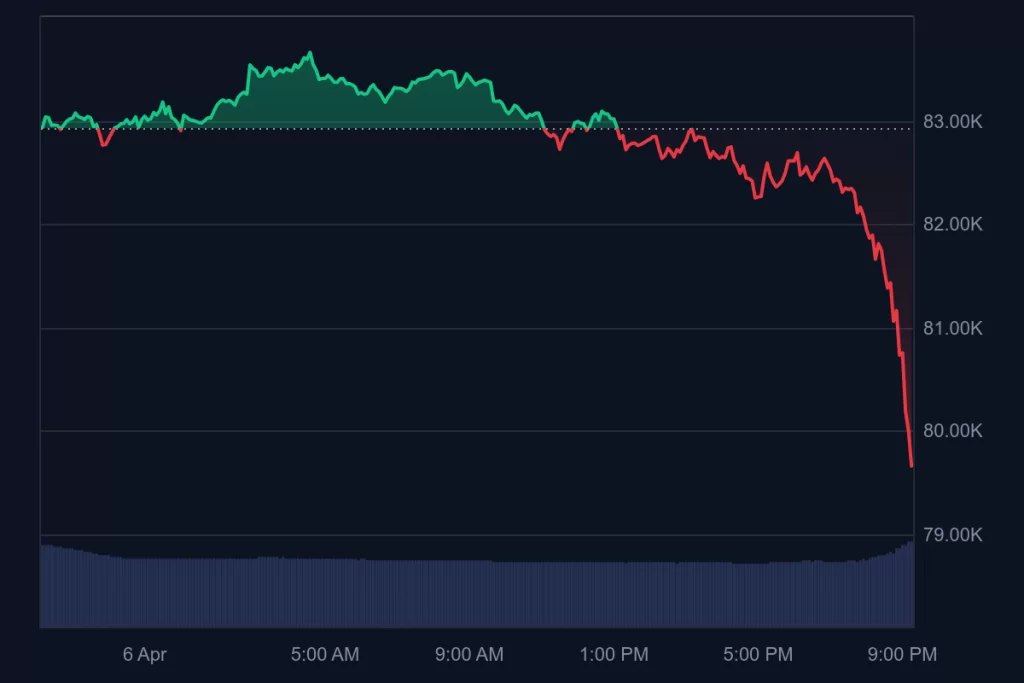The width and height of the screenshot is (1024, 683).
Task: Click the highest peak of the green line
Action: point(311,53)
